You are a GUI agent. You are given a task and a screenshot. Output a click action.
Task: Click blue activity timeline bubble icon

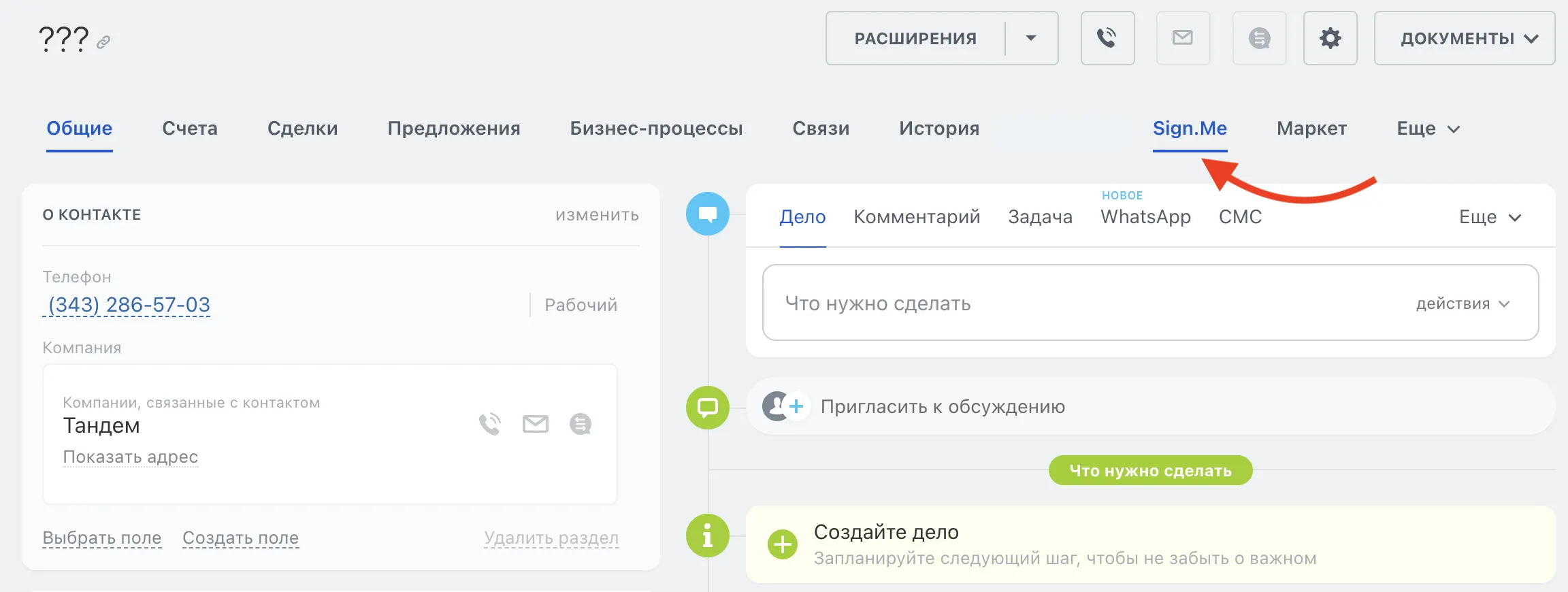click(708, 214)
